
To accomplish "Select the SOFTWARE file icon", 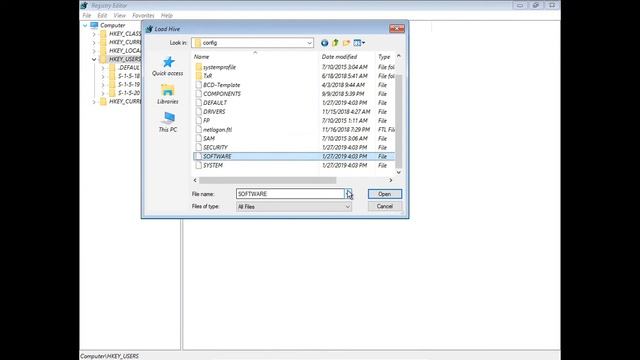I will tap(198, 156).
